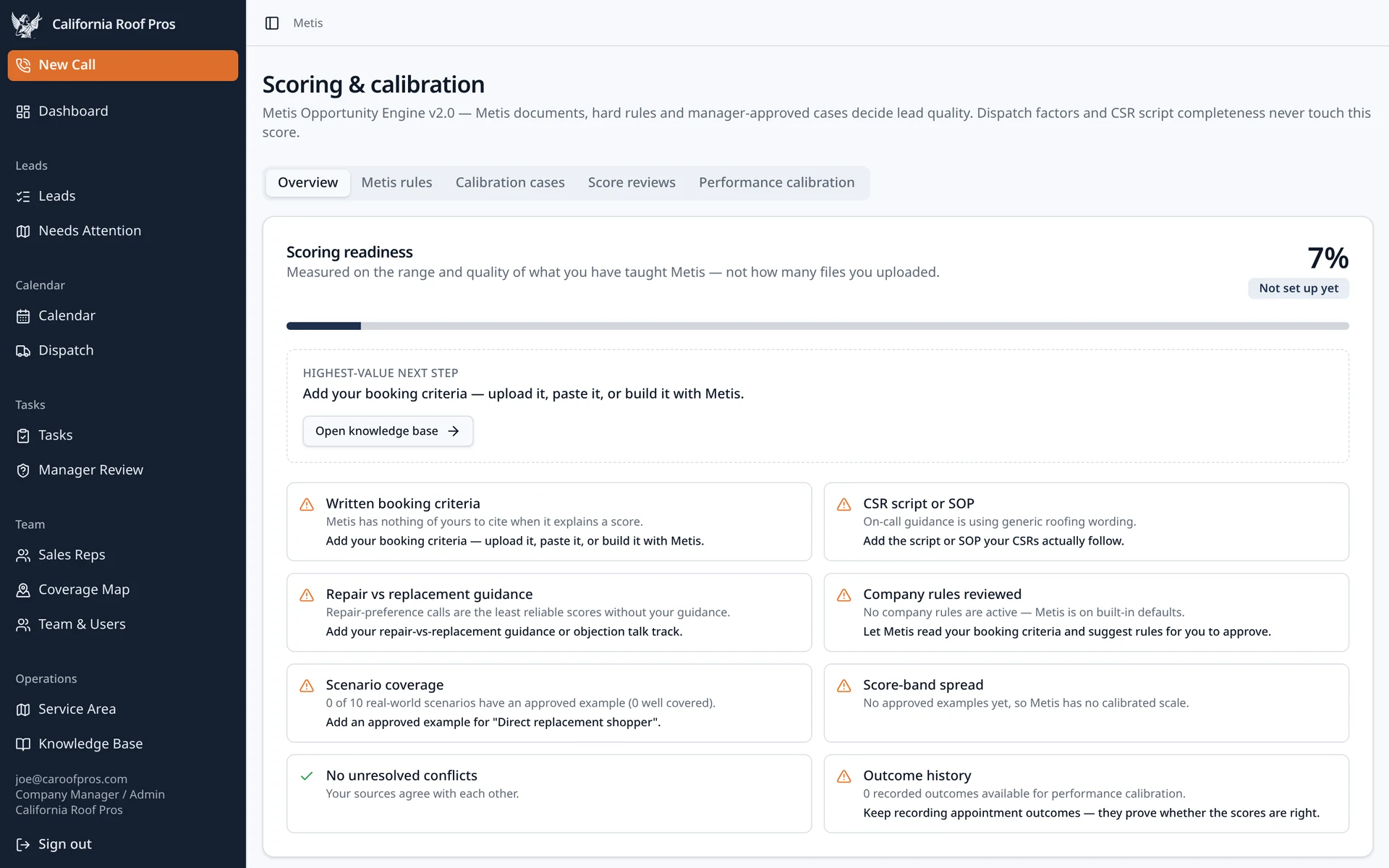The height and width of the screenshot is (868, 1389).
Task: Switch to the Overview tab
Action: (x=307, y=183)
